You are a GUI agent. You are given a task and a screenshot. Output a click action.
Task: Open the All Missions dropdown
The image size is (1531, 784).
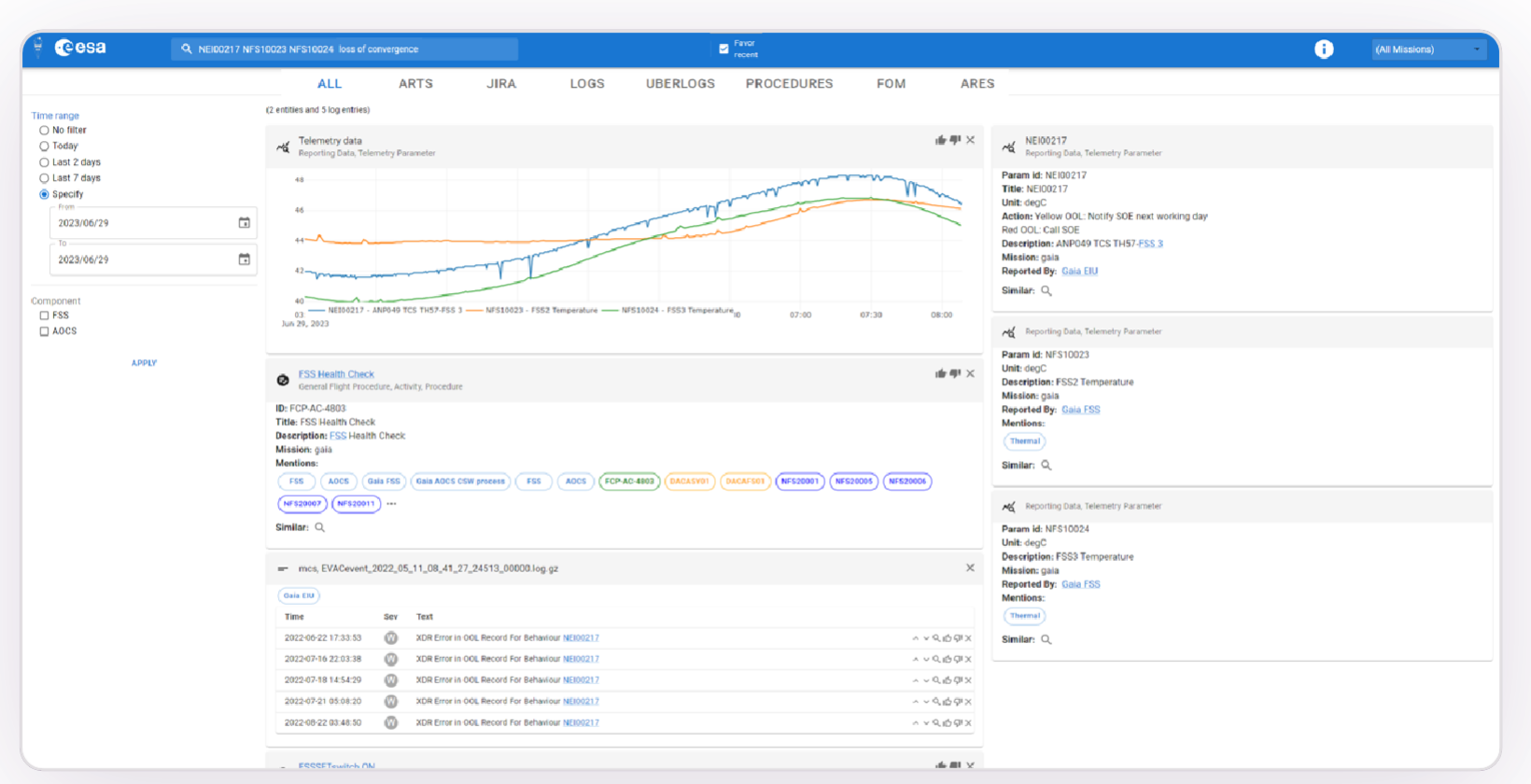point(1428,49)
